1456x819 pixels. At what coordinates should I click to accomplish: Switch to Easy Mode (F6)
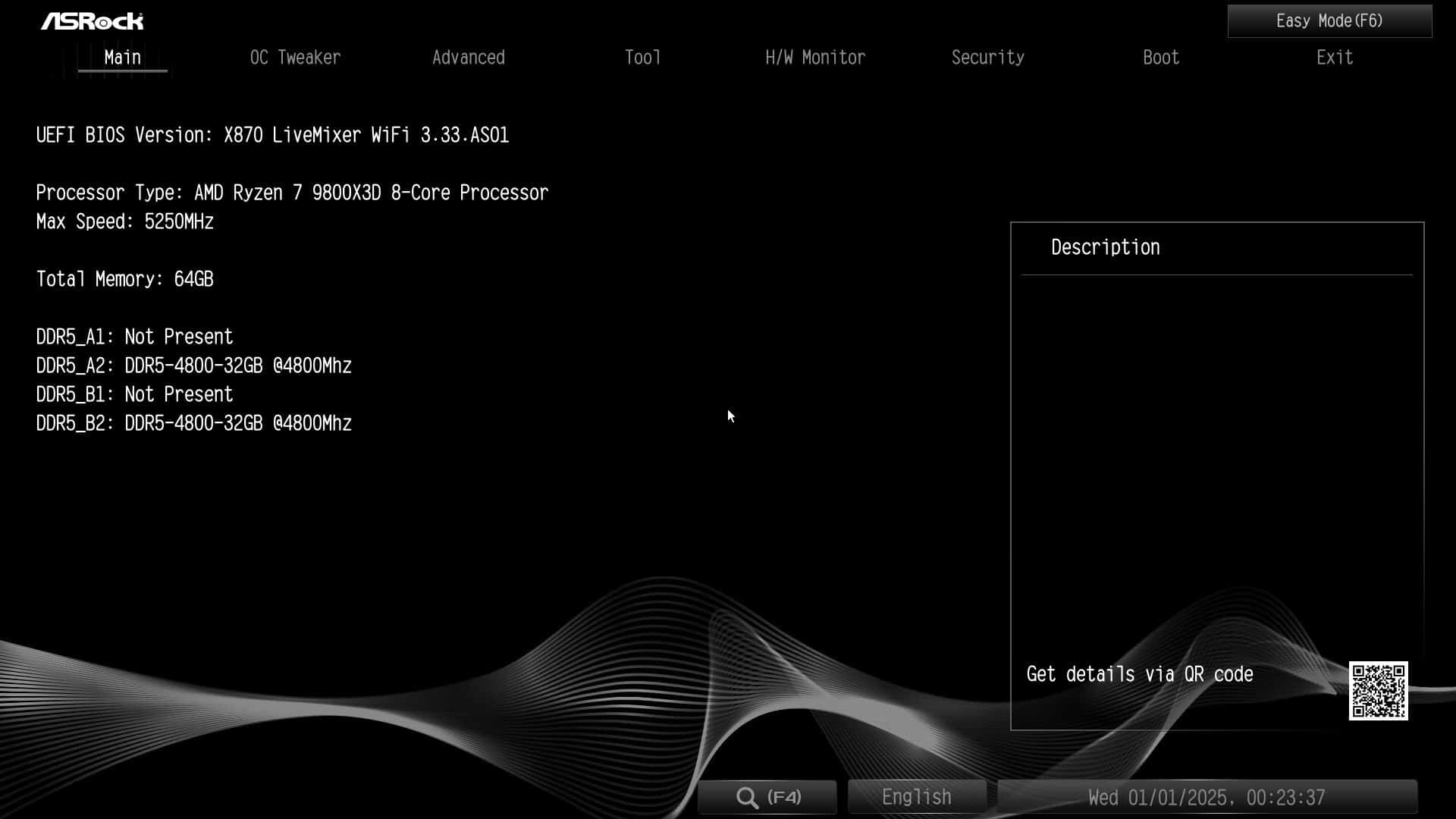click(1329, 21)
